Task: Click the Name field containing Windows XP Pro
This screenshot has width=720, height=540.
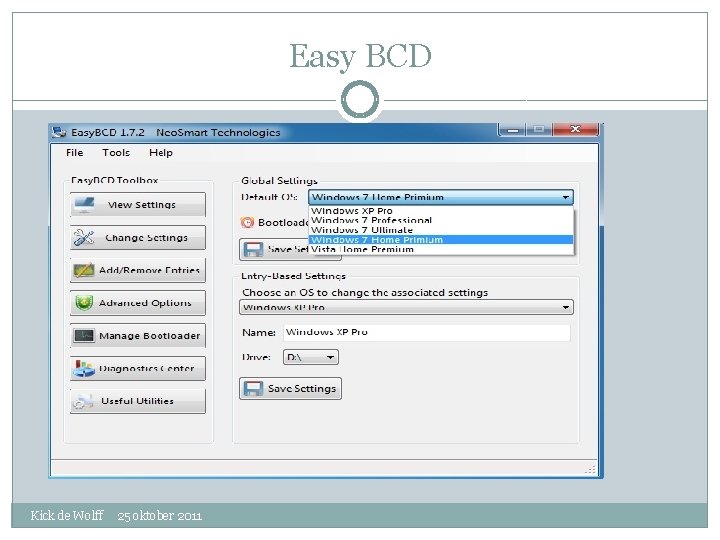Action: tap(427, 332)
